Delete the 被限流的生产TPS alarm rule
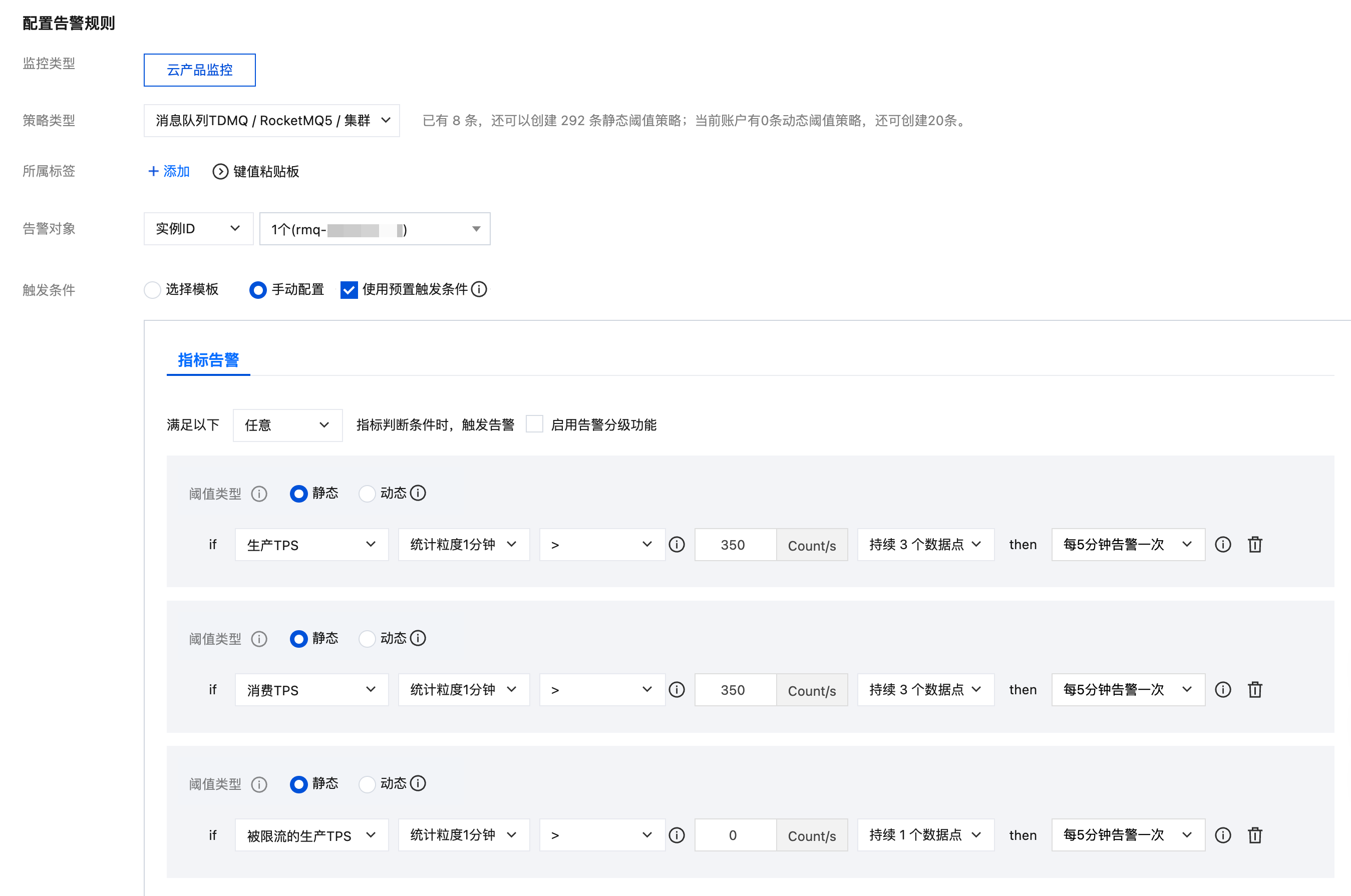The width and height of the screenshot is (1351, 896). [x=1255, y=835]
